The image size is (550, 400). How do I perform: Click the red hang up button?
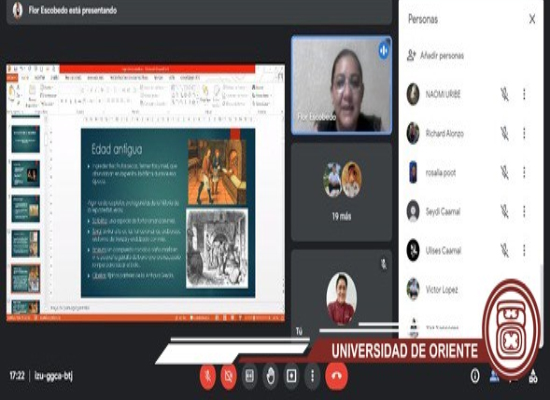coord(336,376)
